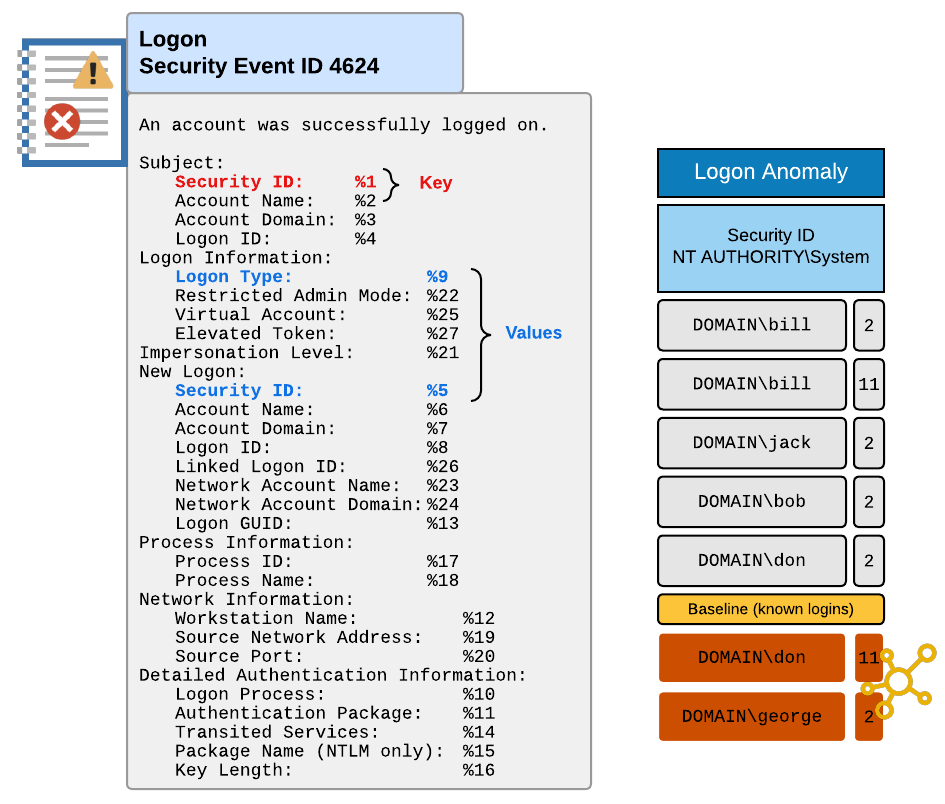Click "Process Name:" line
Image resolution: width=945 pixels, height=804 pixels.
coord(317,580)
